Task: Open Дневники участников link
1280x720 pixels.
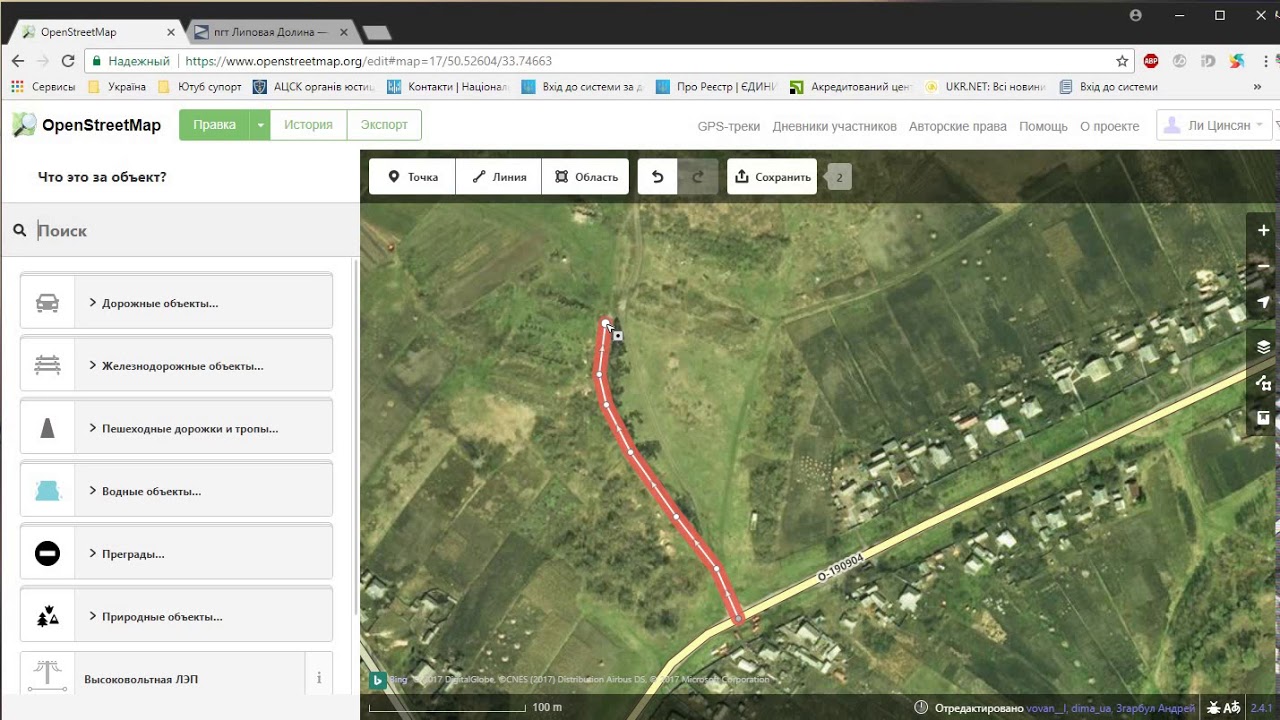Action: (834, 126)
